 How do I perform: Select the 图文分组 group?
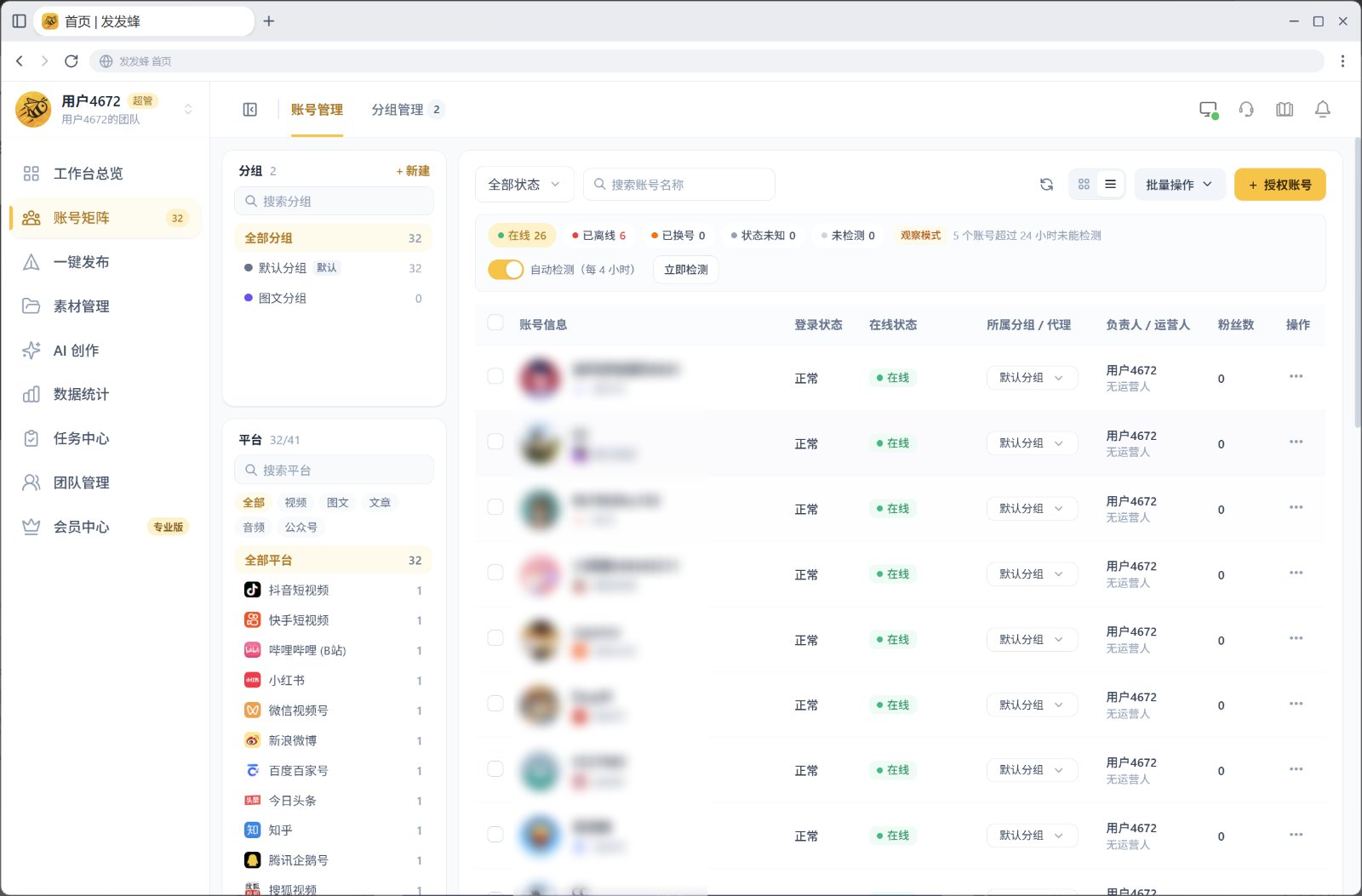click(334, 299)
